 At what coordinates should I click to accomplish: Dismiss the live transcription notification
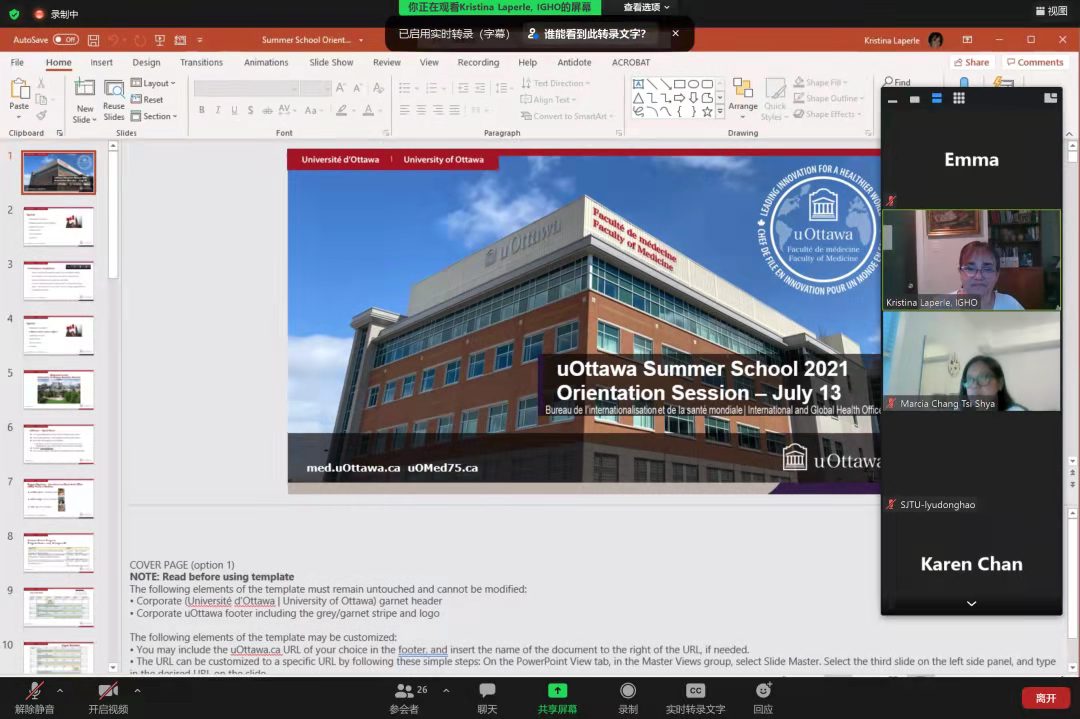pyautogui.click(x=675, y=33)
